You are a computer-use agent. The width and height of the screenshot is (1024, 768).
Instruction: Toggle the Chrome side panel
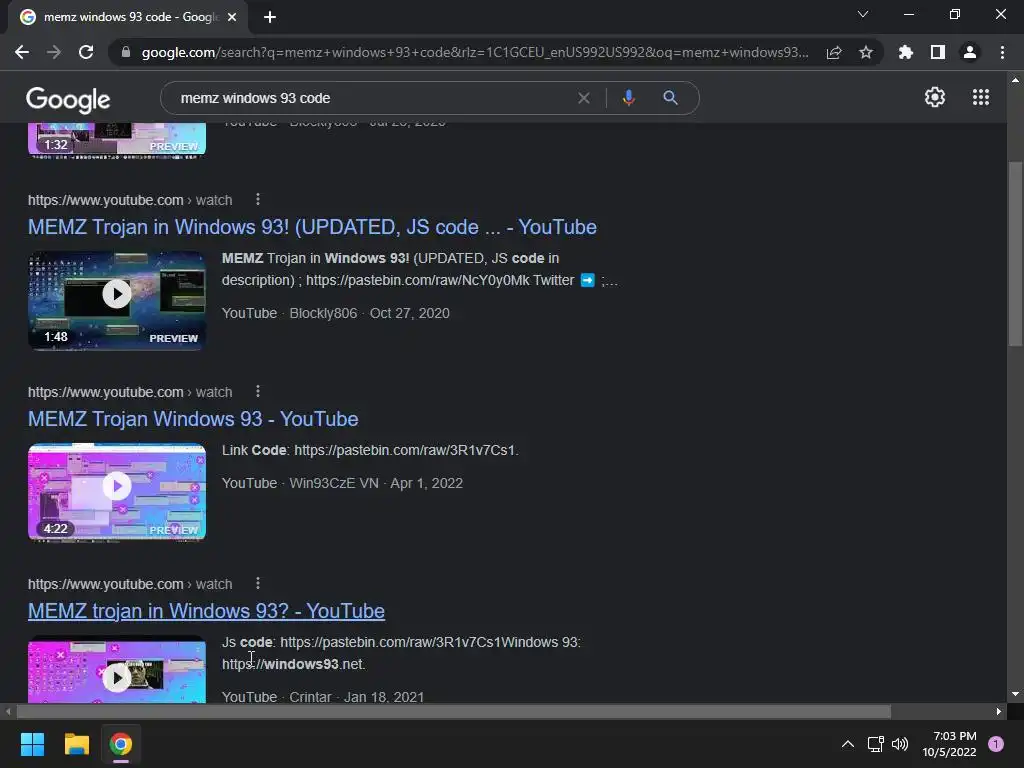[938, 52]
